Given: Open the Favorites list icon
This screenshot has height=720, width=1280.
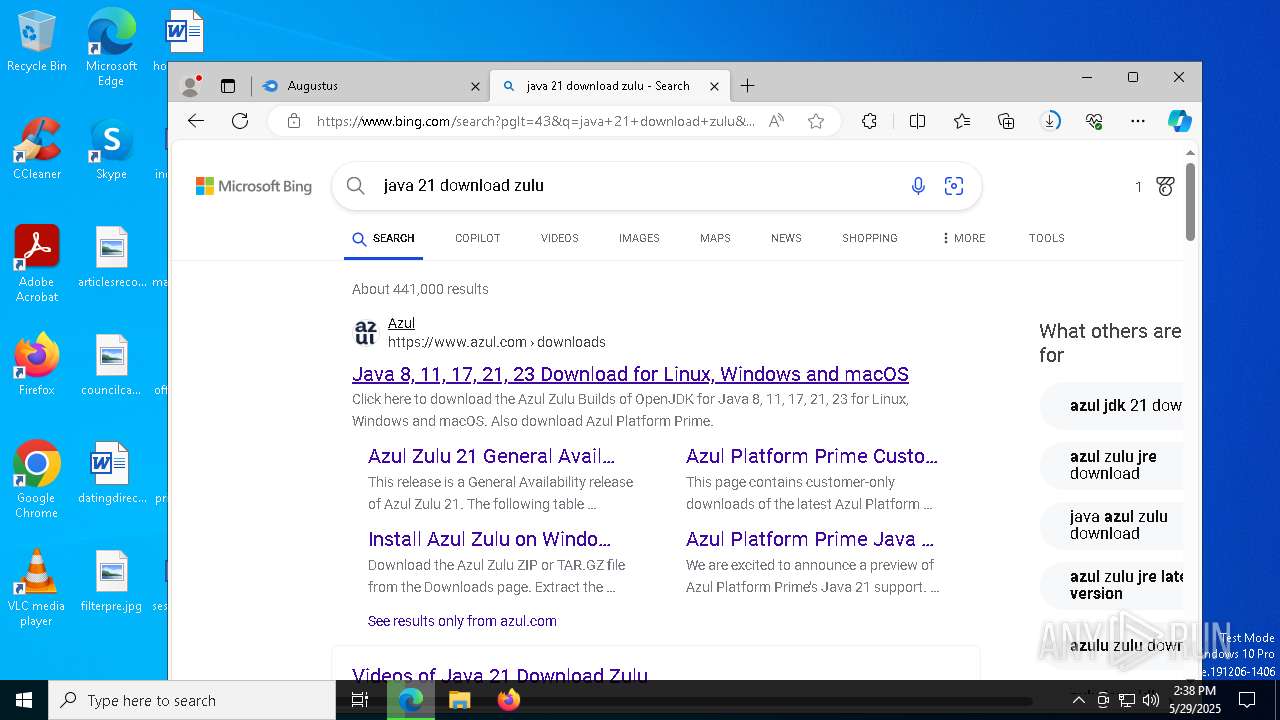Looking at the screenshot, I should (962, 121).
